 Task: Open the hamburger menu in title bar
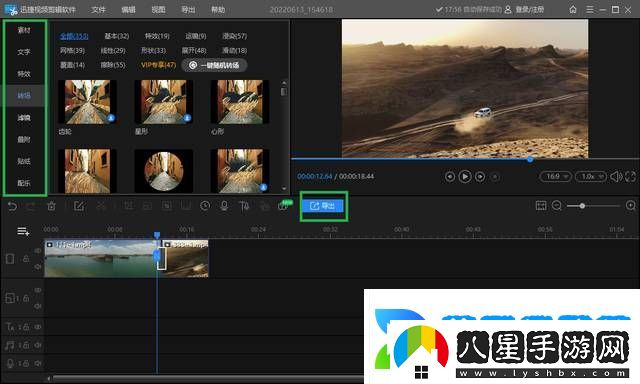tap(589, 9)
